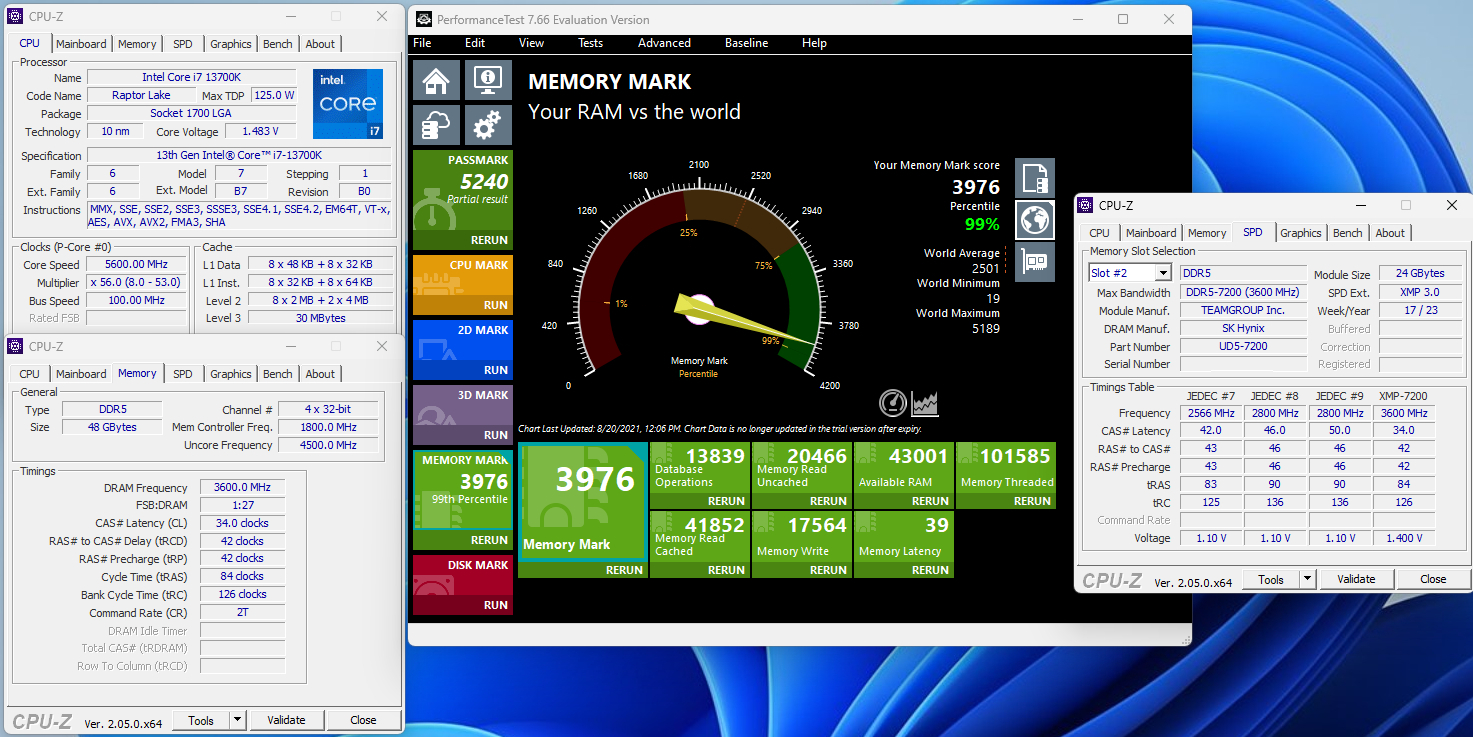Click the save results document icon

(x=1035, y=178)
